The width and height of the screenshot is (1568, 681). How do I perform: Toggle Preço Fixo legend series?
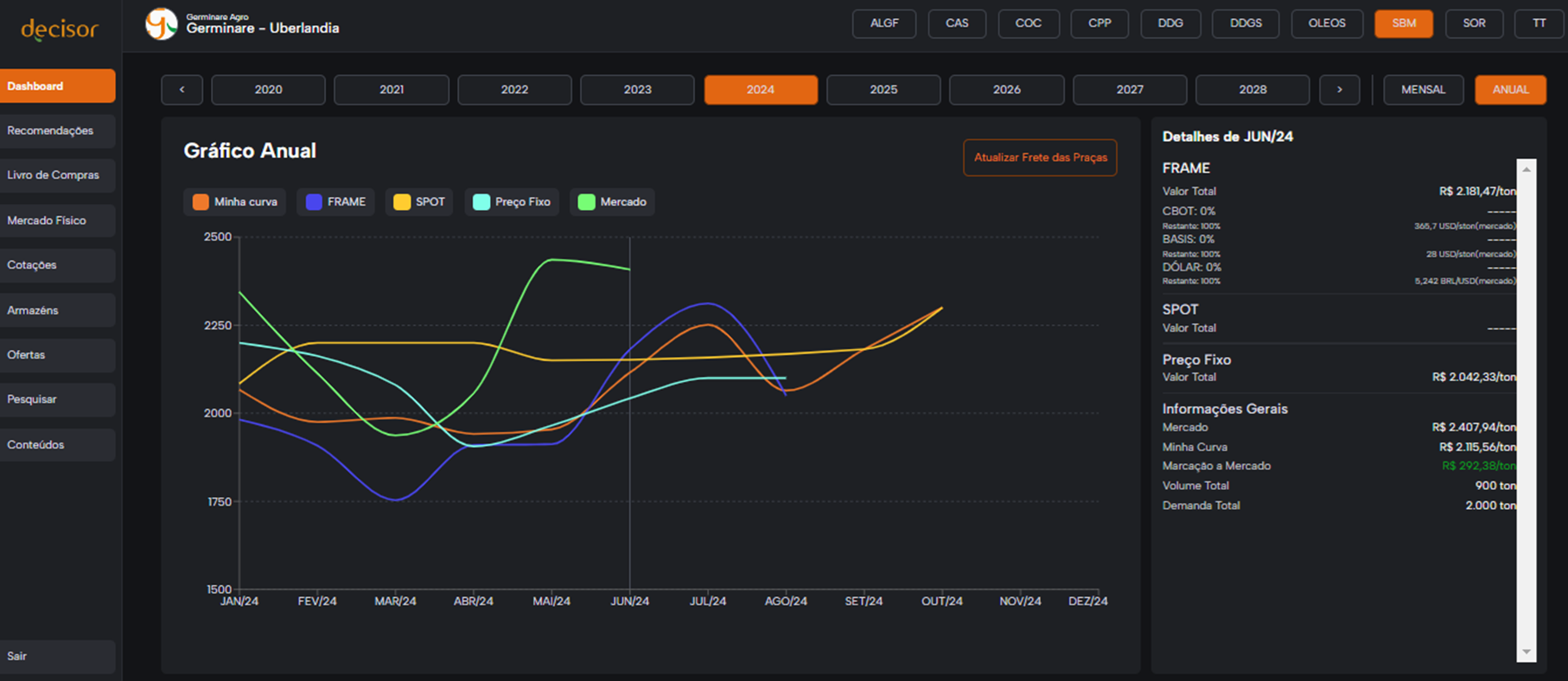pyautogui.click(x=512, y=202)
